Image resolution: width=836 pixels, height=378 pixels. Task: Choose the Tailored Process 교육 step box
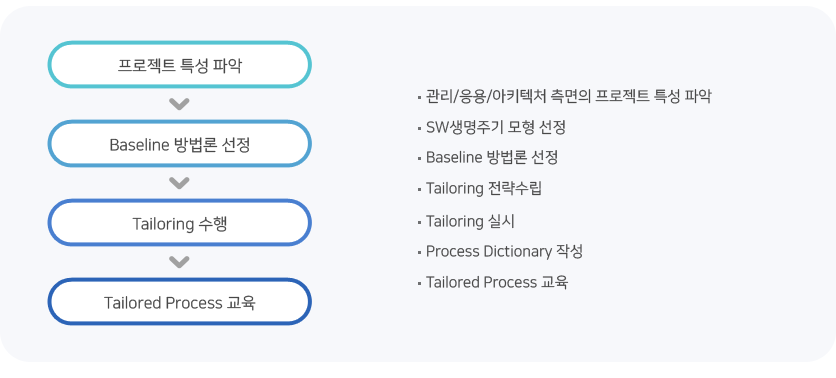180,302
